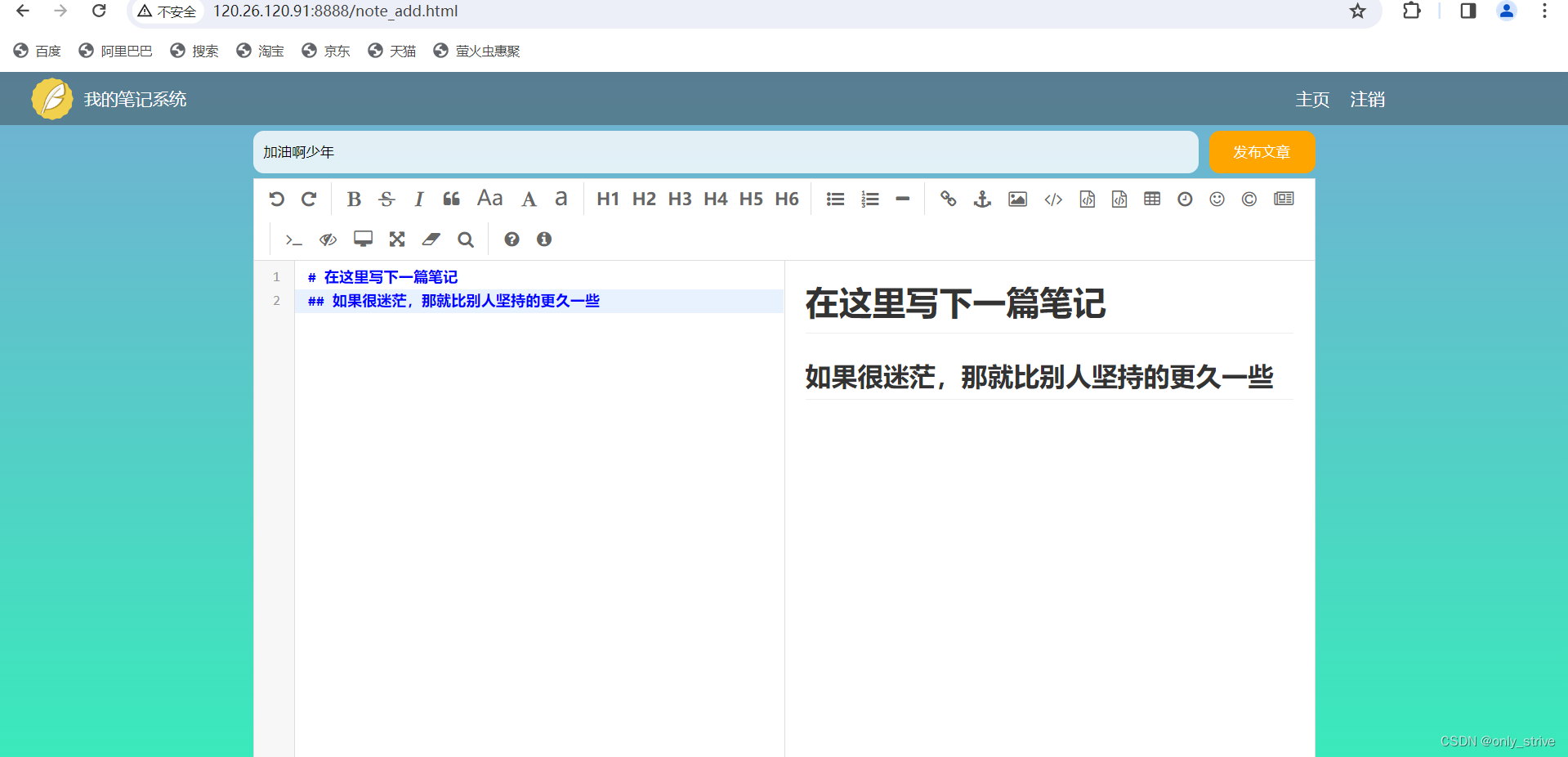This screenshot has height=757, width=1568.
Task: Clear the editor with the eraser icon
Action: [431, 239]
